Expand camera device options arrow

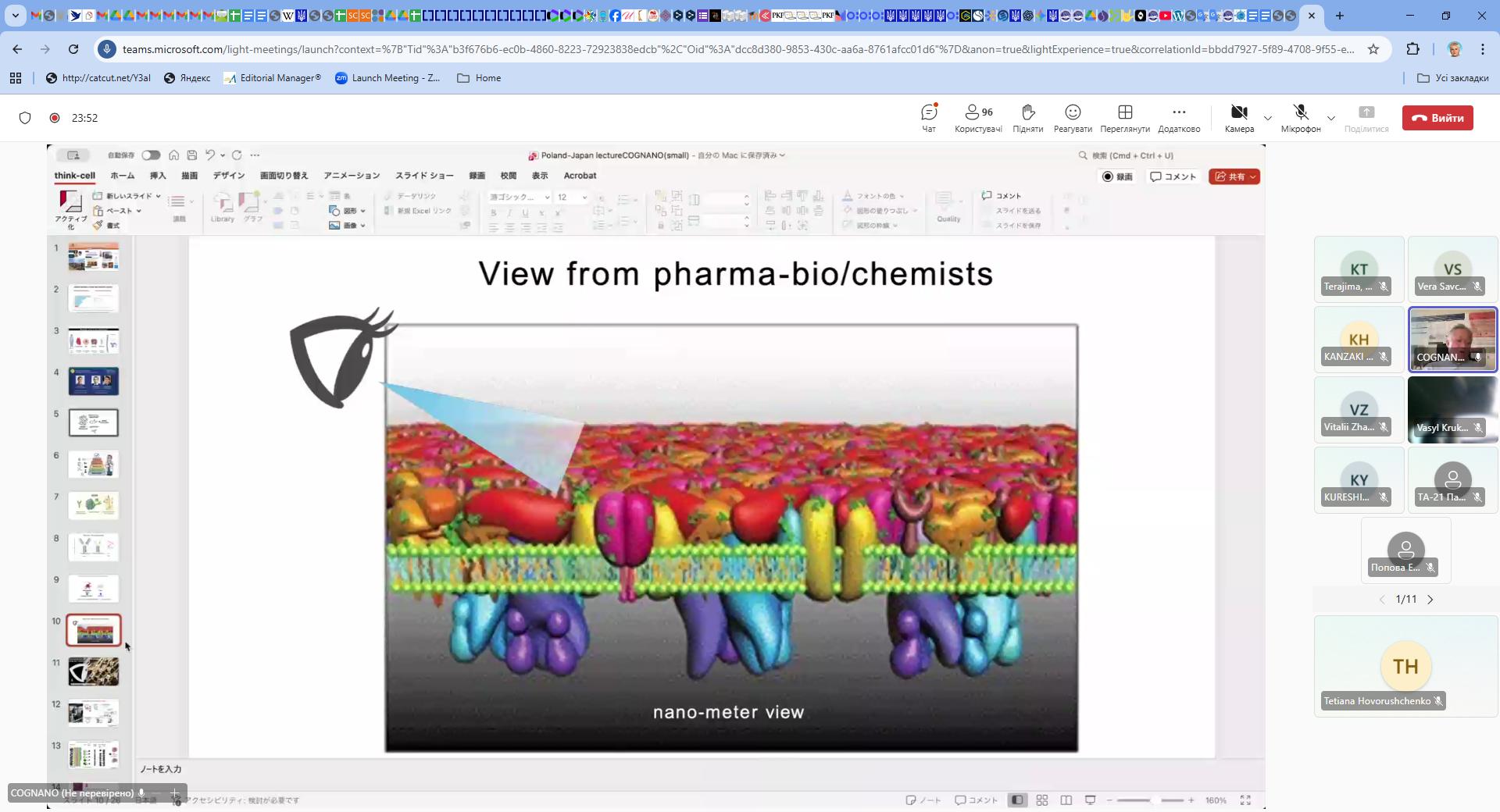(1268, 119)
